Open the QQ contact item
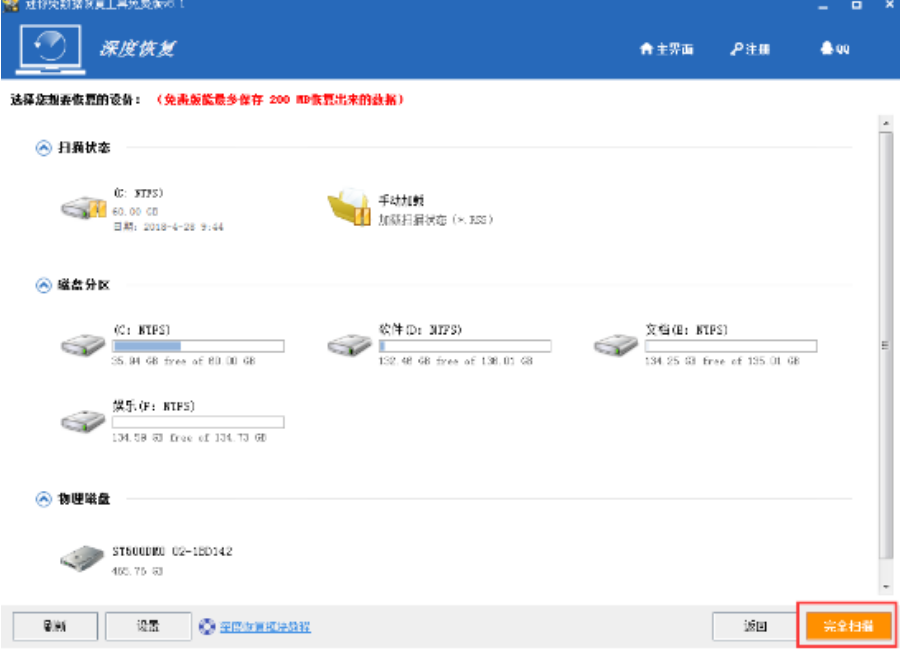The width and height of the screenshot is (900, 658). coord(834,49)
